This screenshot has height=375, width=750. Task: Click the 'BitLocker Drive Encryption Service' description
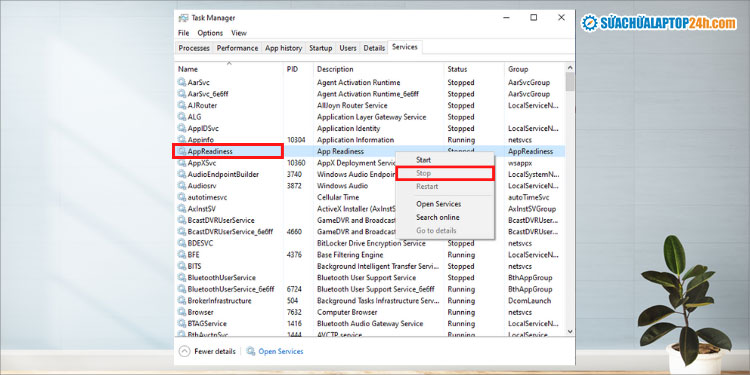[x=371, y=243]
